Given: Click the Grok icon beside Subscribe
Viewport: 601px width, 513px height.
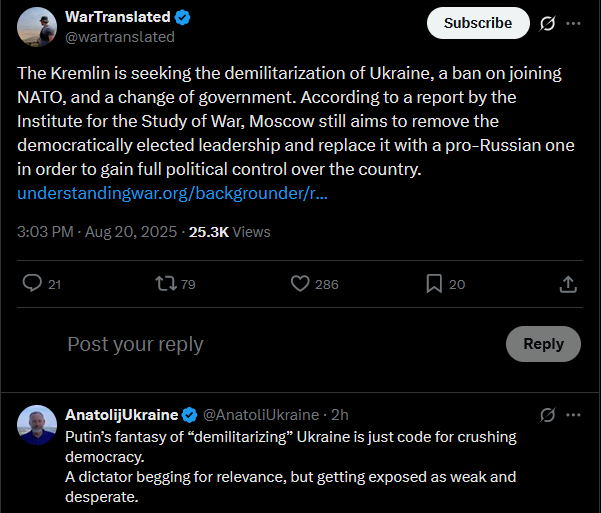Looking at the screenshot, I should point(547,23).
